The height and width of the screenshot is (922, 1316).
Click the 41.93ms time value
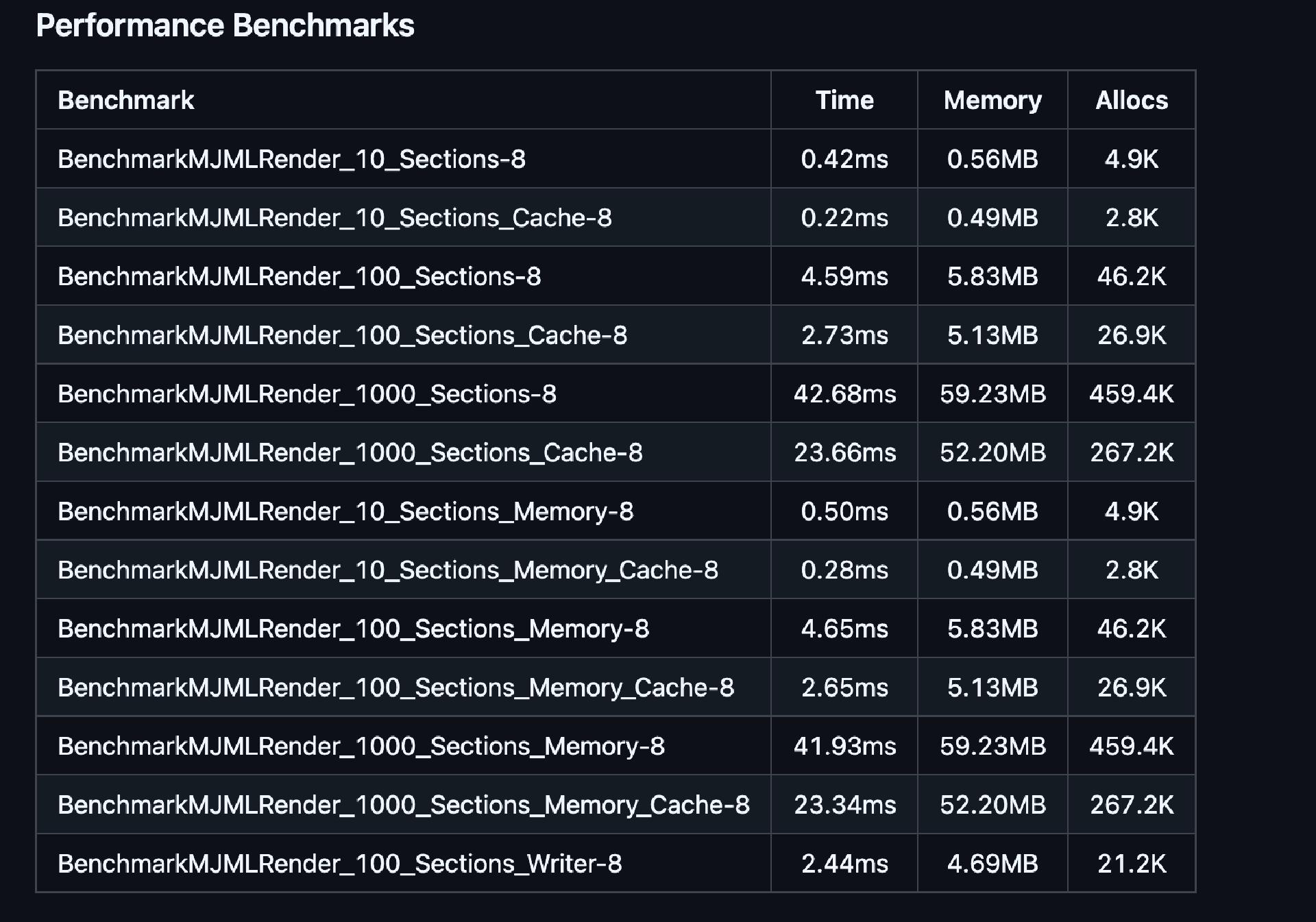click(x=844, y=746)
